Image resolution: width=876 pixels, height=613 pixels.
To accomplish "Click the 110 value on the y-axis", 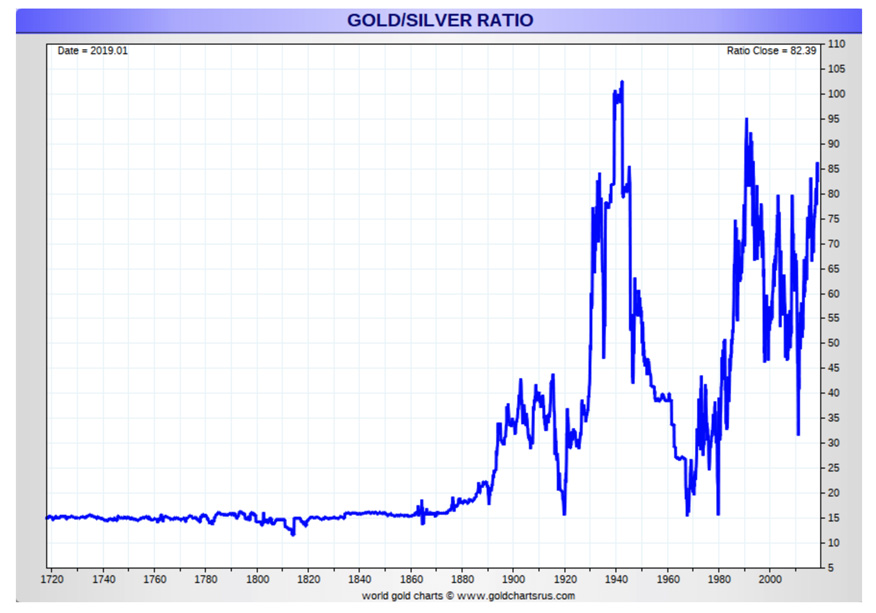I will click(837, 44).
